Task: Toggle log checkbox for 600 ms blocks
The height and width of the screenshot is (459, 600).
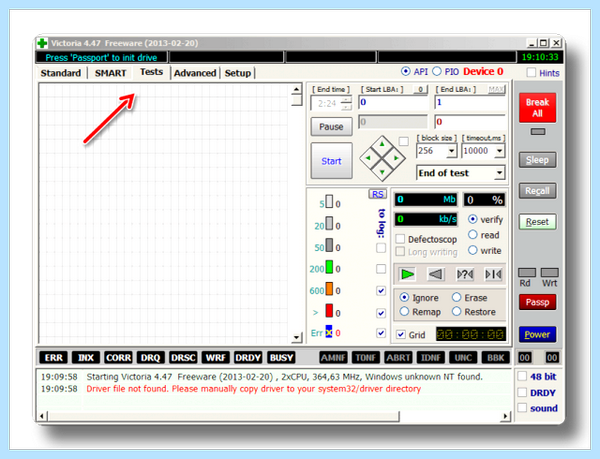Action: [381, 291]
